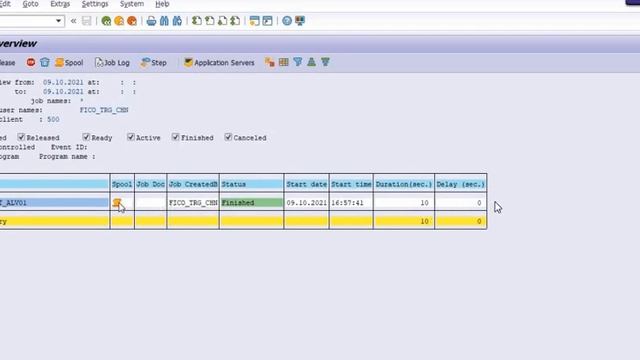Click the Job Doc column header
Screen dimensions: 640x360
(x=151, y=184)
